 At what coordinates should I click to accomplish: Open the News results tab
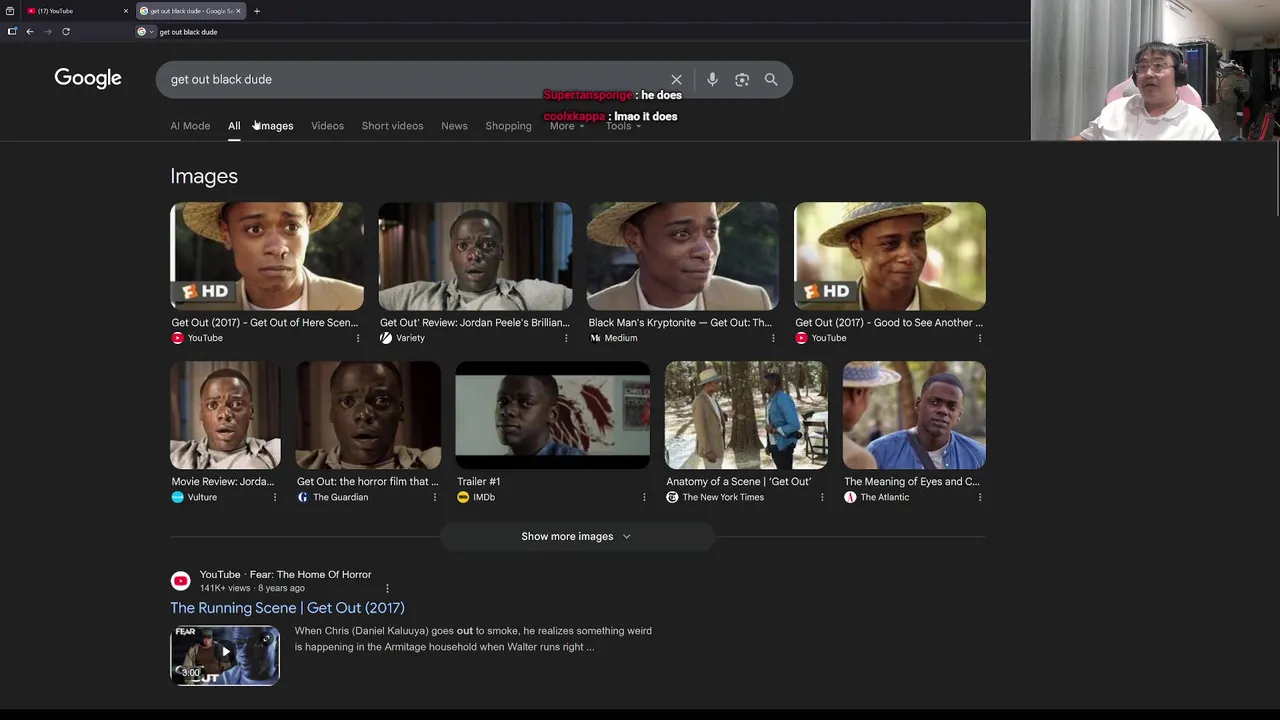coord(454,126)
